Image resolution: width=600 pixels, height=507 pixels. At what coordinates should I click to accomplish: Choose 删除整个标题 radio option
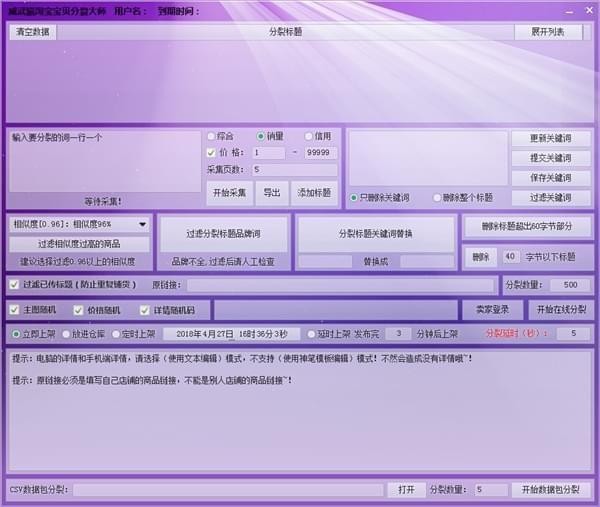(439, 198)
